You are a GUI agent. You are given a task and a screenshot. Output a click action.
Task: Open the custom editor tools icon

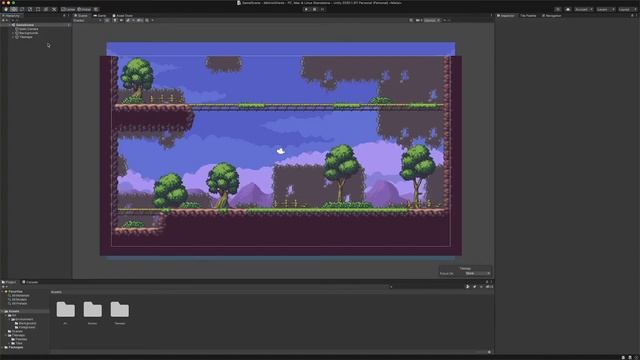pos(54,9)
